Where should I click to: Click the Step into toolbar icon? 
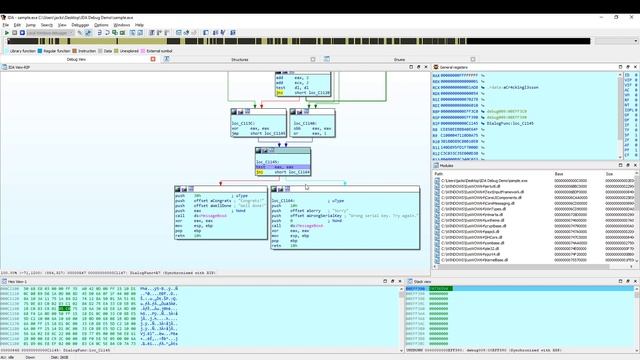click(99, 33)
